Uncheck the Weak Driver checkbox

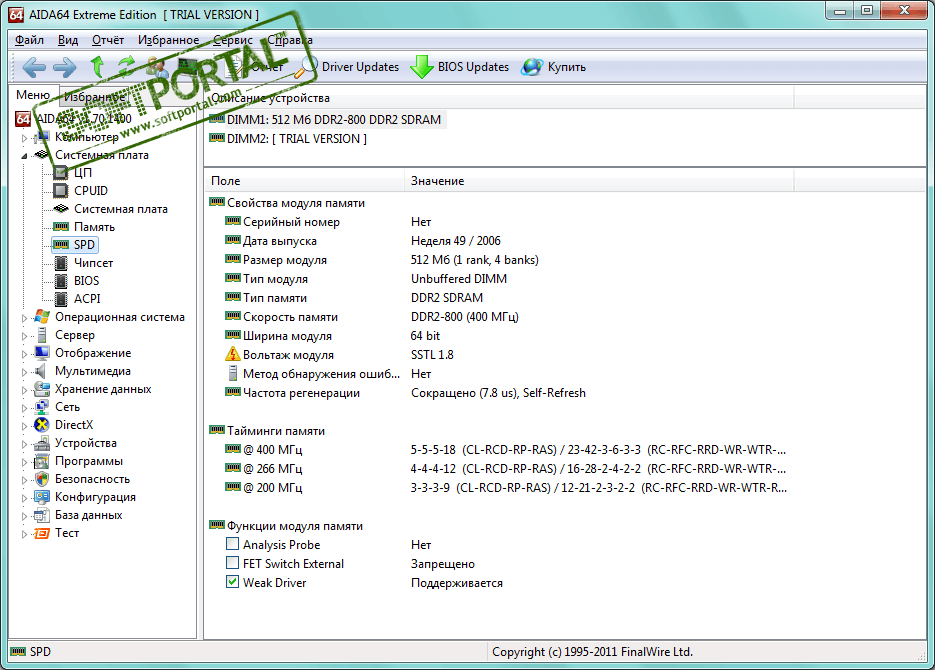(233, 582)
